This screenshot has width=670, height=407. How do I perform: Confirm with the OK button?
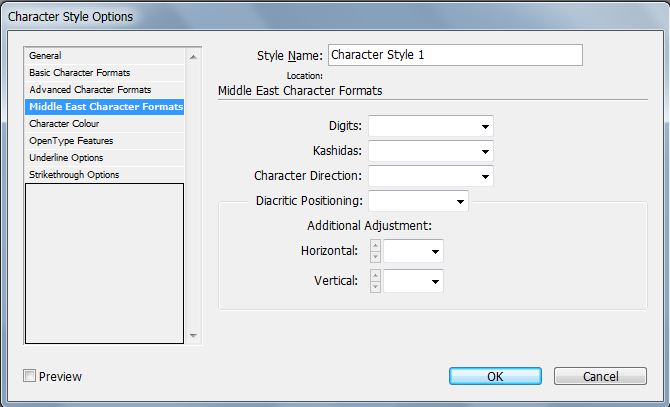click(494, 376)
